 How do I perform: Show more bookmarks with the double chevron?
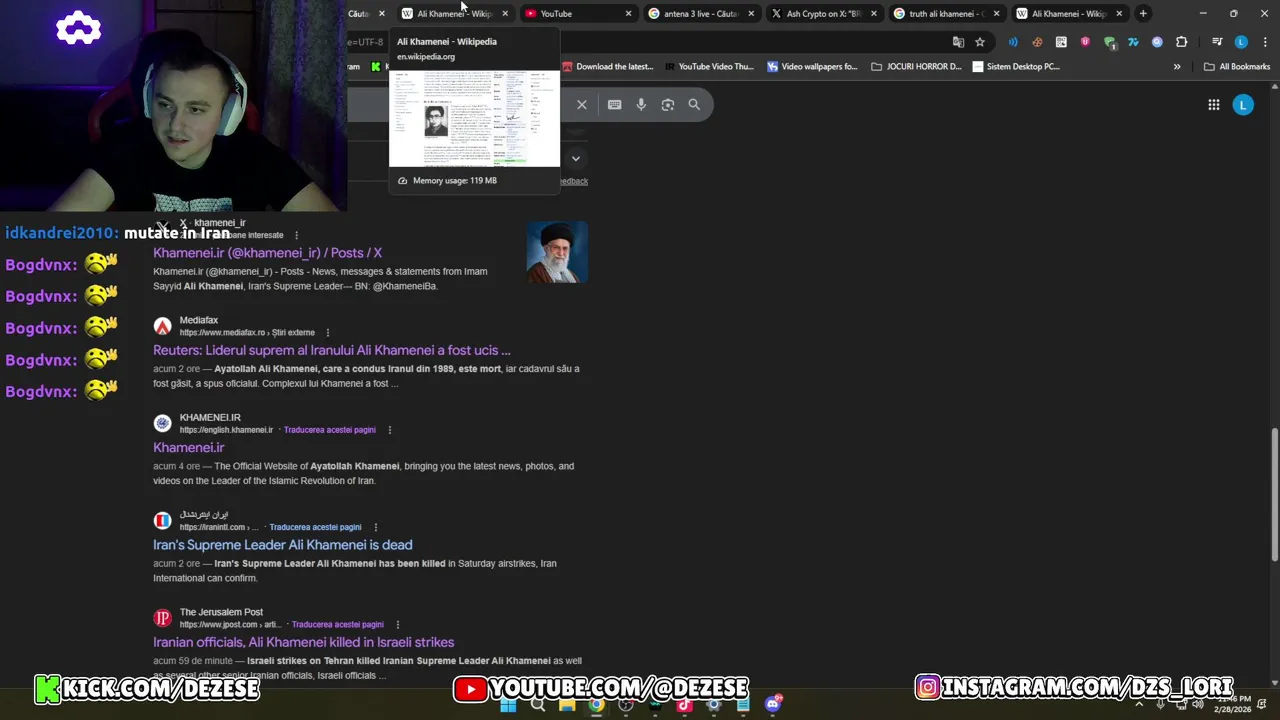1177,67
